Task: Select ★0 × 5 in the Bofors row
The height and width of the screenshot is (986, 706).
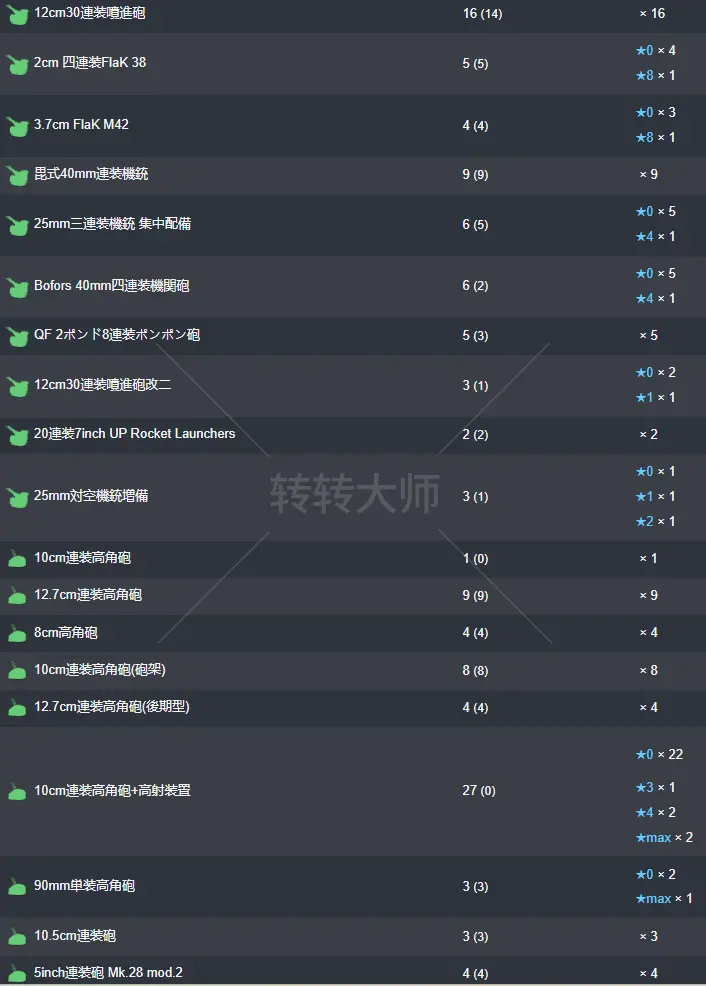Action: pyautogui.click(x=656, y=274)
